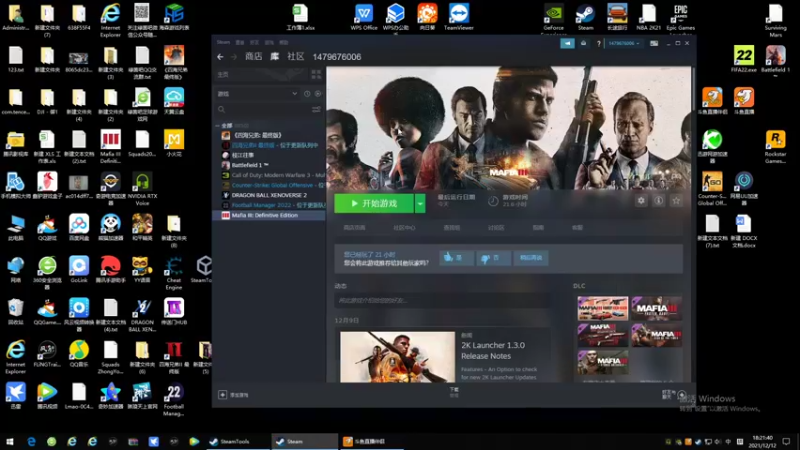This screenshot has width=800, height=450.
Task: Open the 2K Launcher news thumbnail
Action: 397,357
